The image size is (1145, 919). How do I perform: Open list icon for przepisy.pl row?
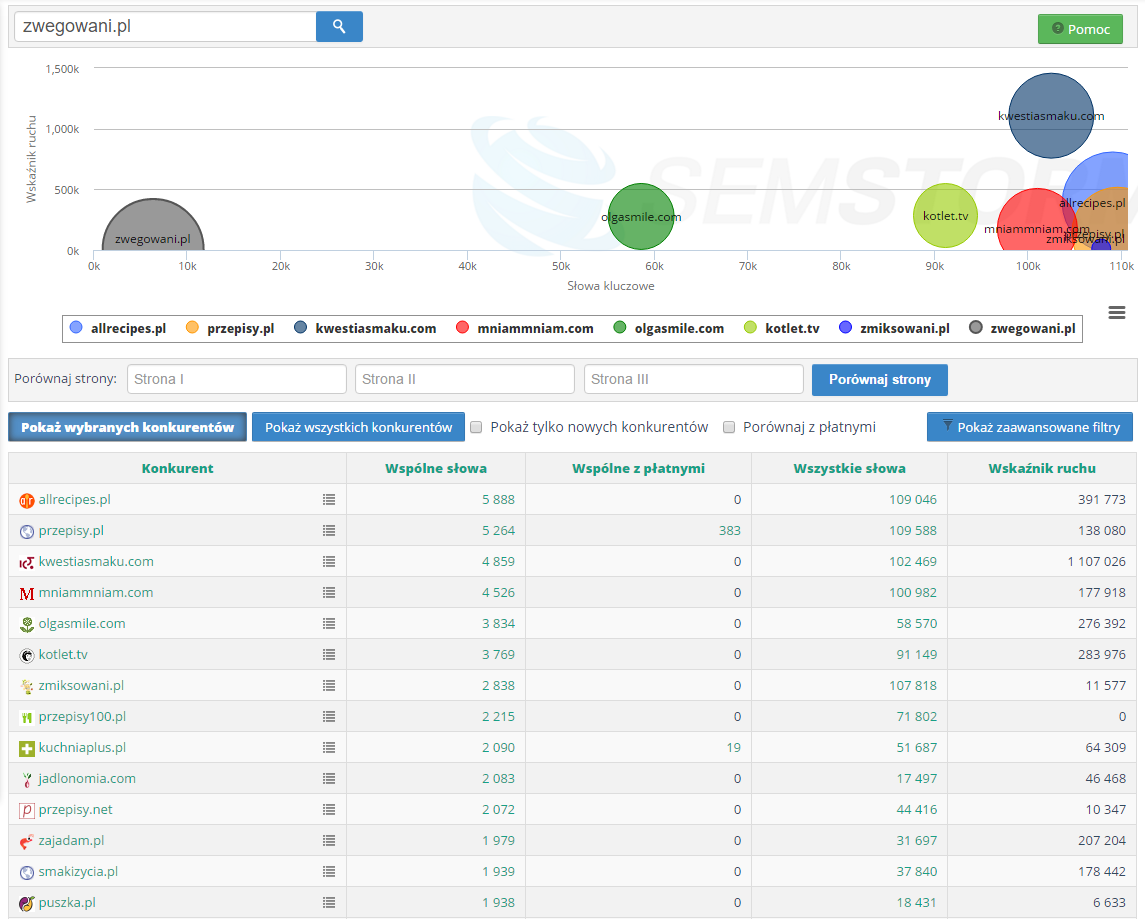(x=329, y=531)
